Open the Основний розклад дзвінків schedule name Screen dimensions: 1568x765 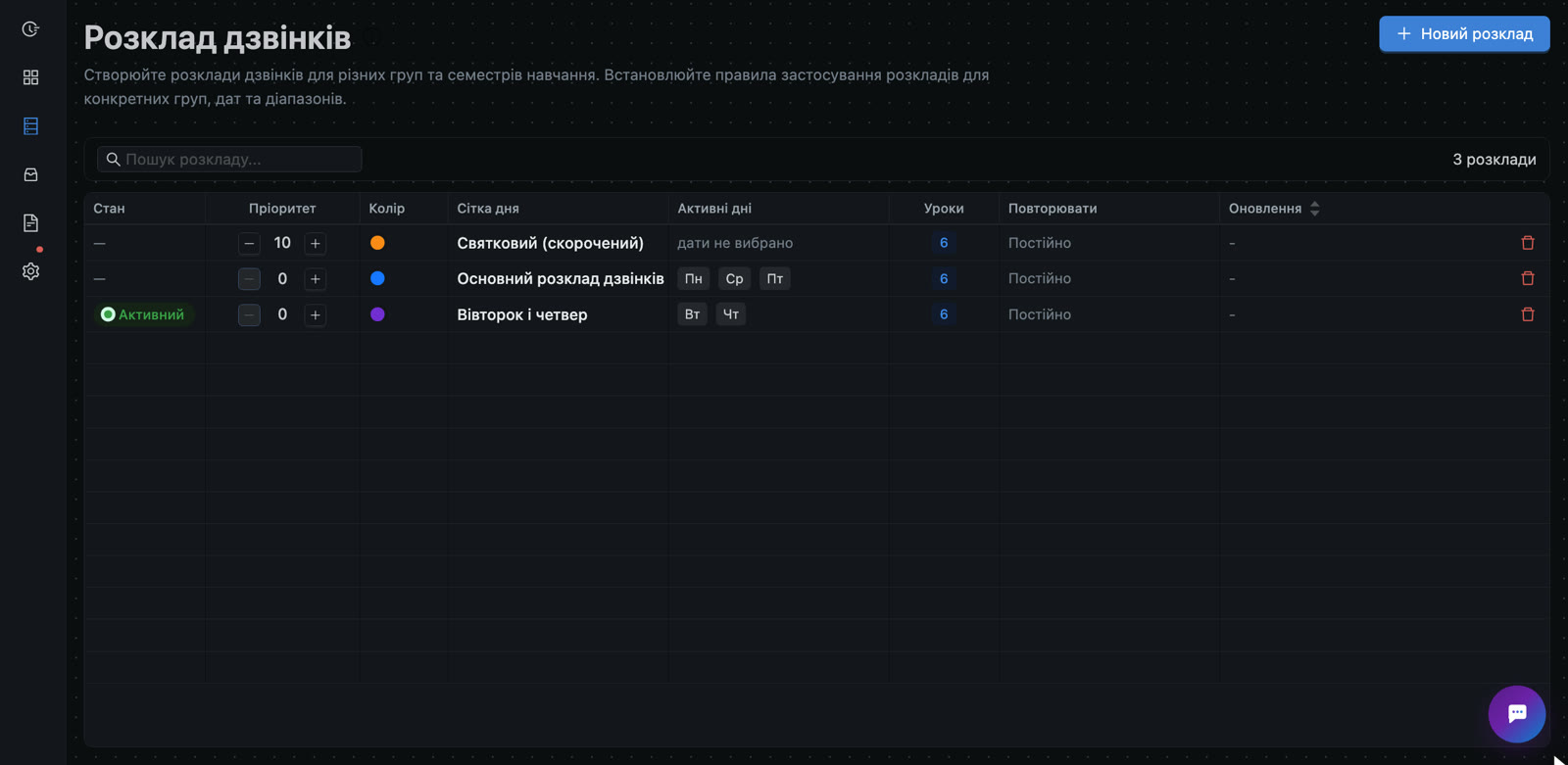pos(561,278)
